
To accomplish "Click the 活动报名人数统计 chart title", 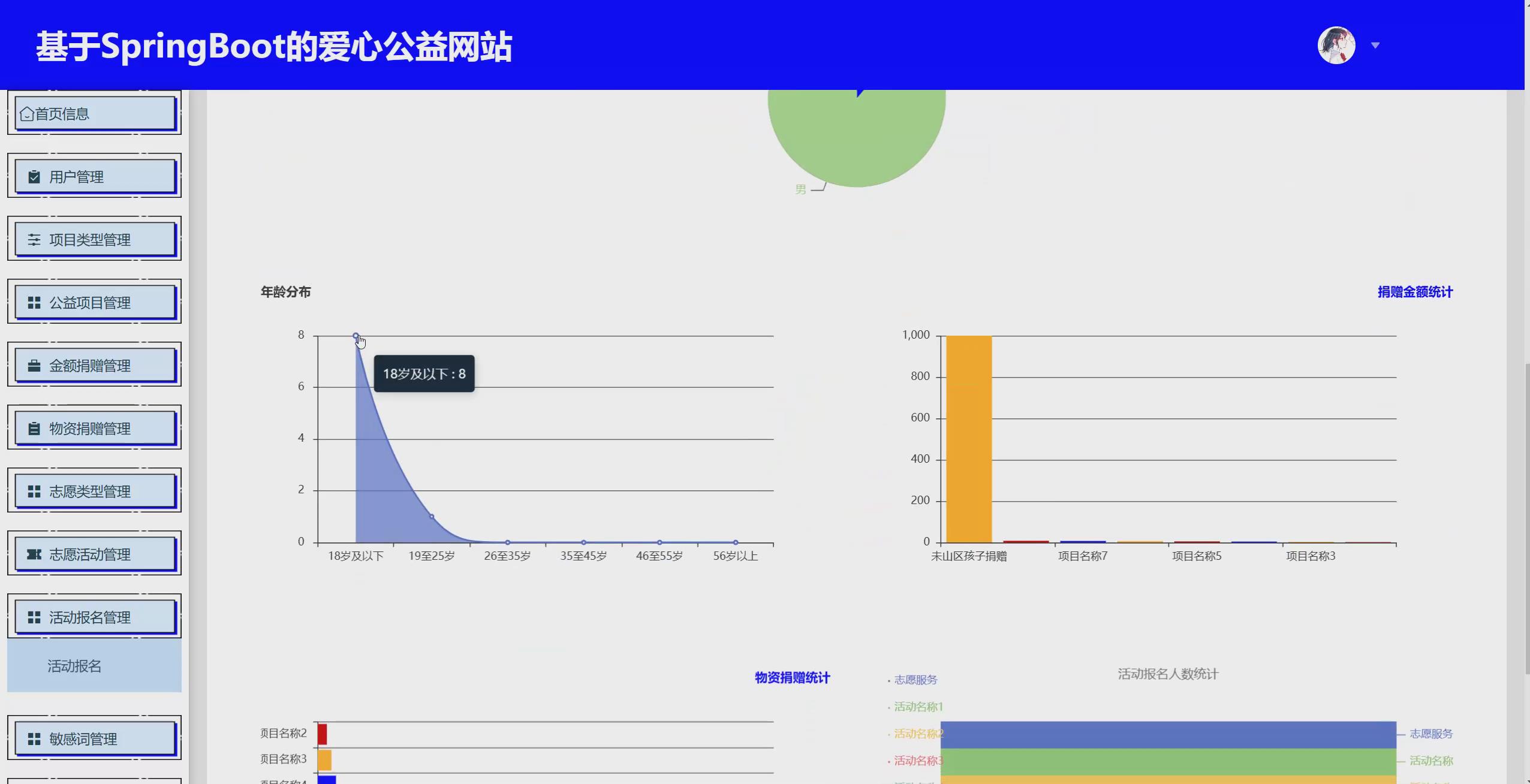I will click(x=1168, y=674).
